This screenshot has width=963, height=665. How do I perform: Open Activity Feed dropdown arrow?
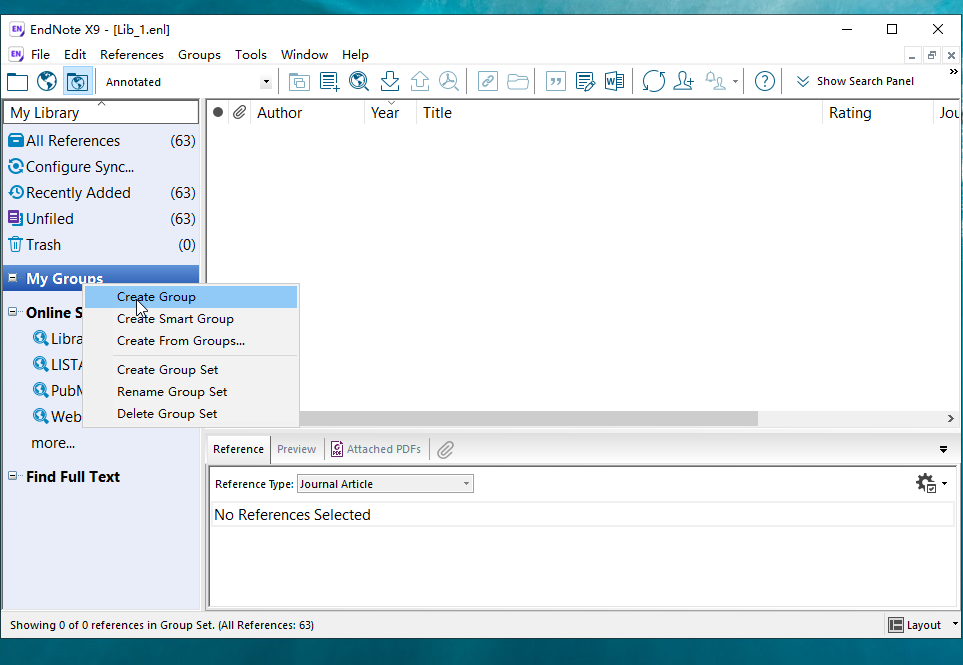(735, 82)
